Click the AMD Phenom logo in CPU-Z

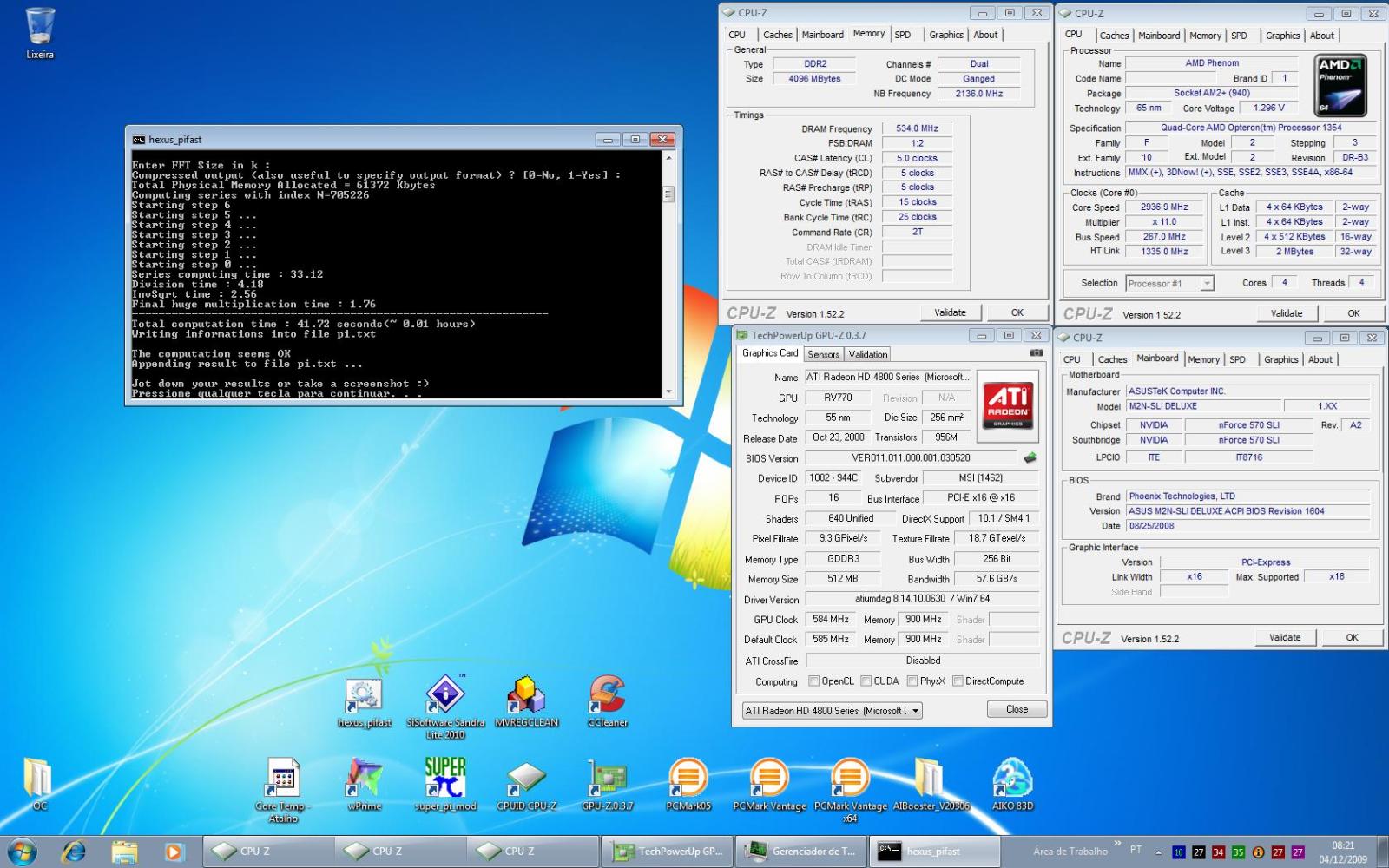1341,86
